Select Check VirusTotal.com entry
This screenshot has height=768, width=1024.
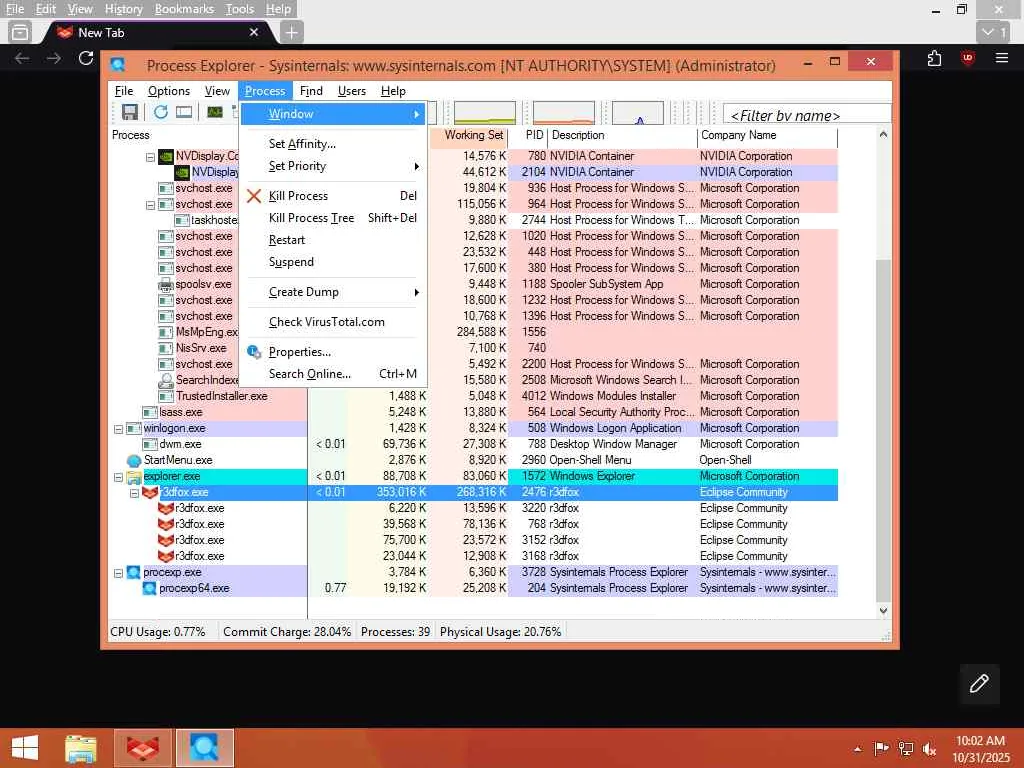(333, 322)
